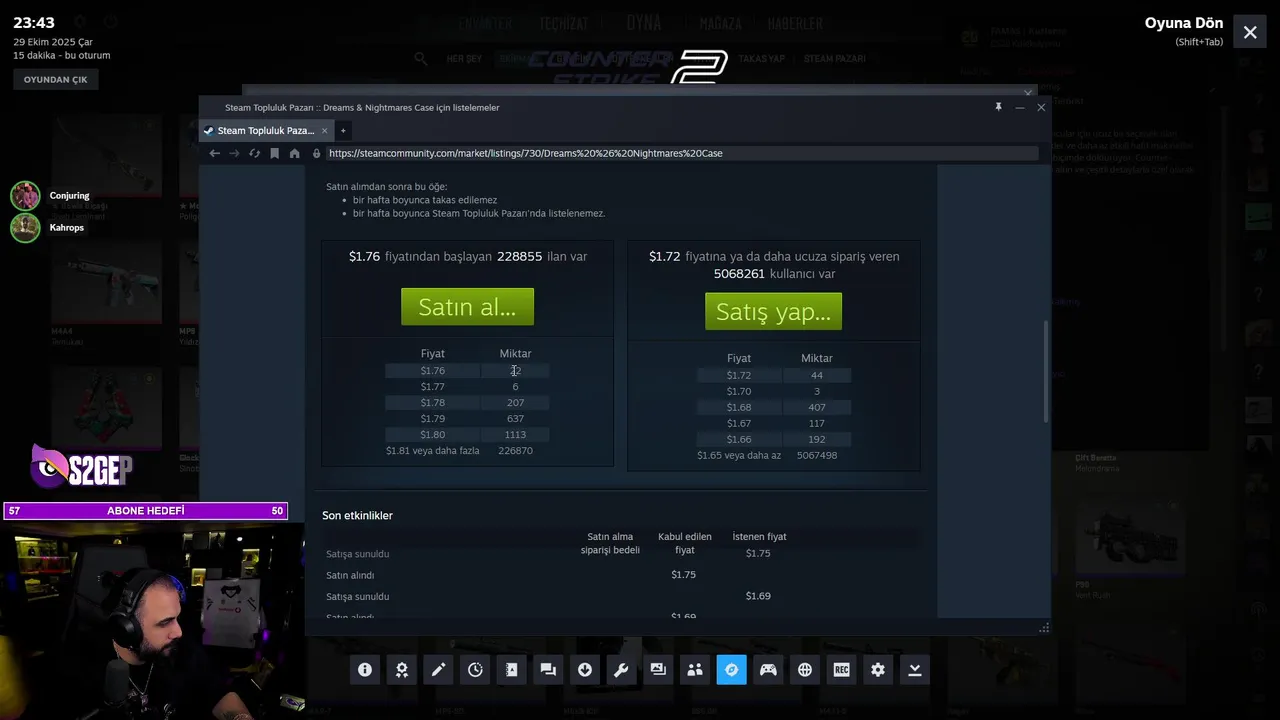Viewport: 1280px width, 720px height.
Task: Click HABERLER in the CS2 top menu
Action: [795, 24]
